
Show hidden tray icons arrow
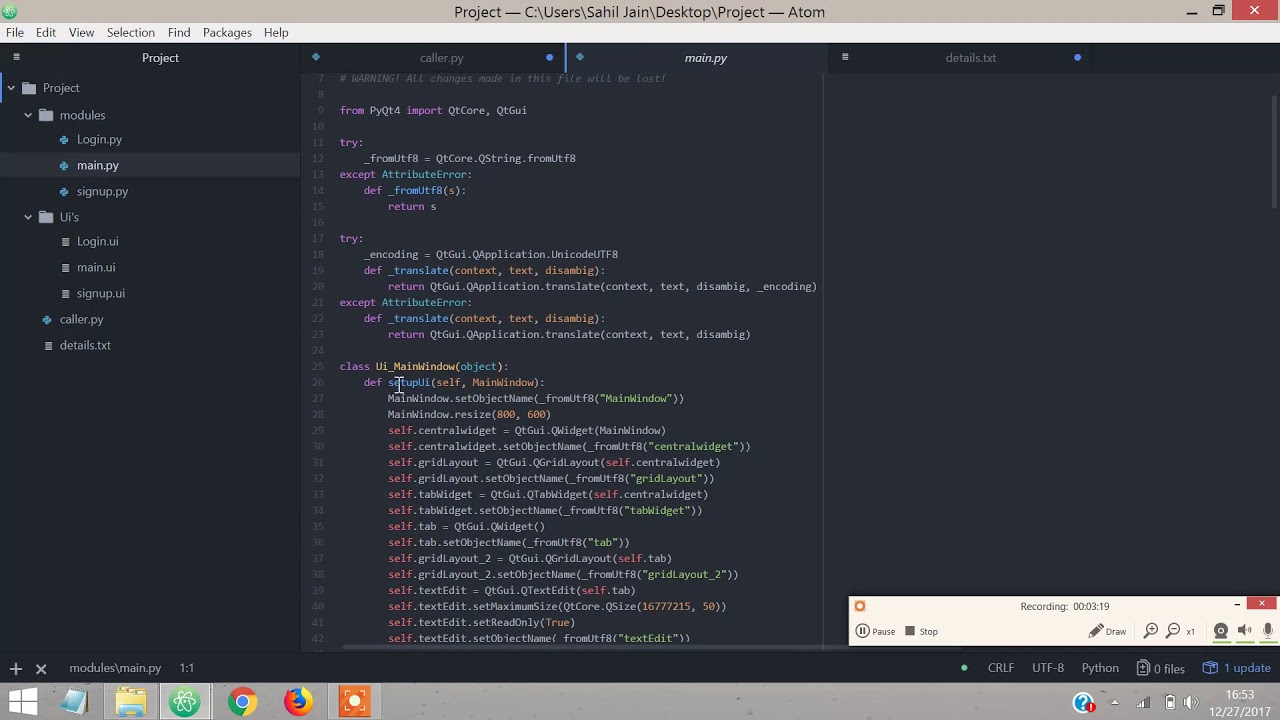1115,702
